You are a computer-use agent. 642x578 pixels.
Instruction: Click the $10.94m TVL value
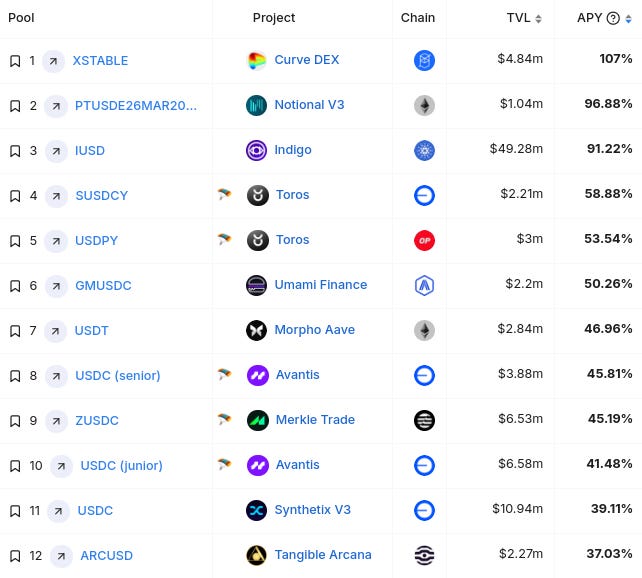(x=518, y=509)
